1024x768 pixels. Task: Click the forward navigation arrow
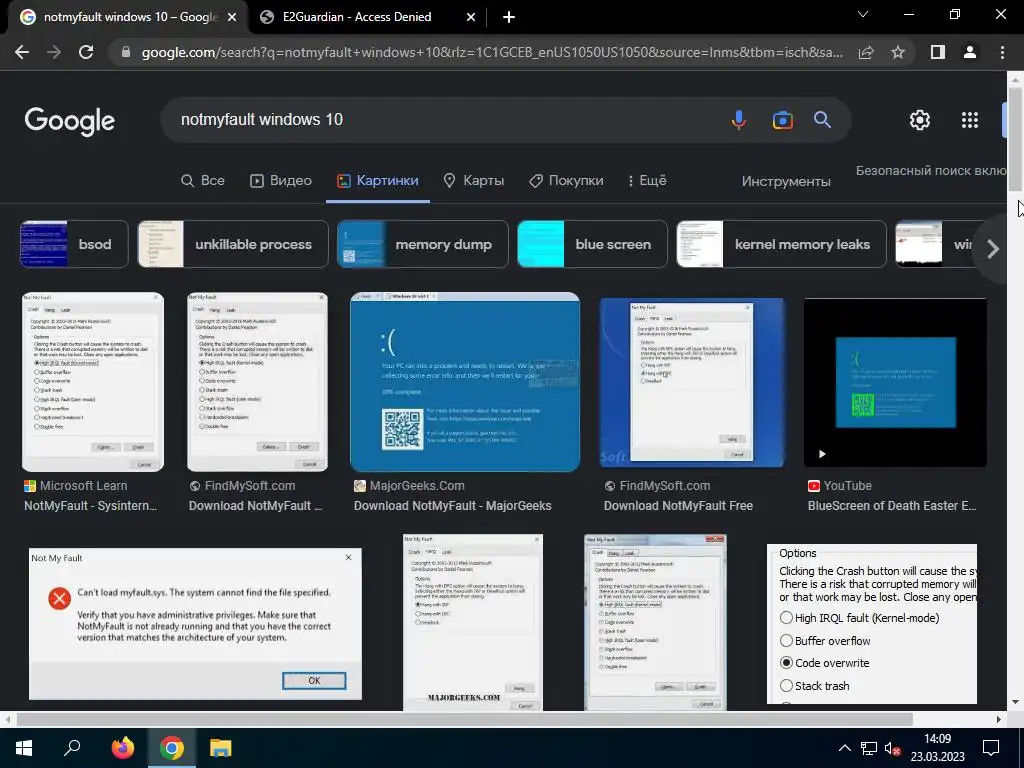pyautogui.click(x=54, y=52)
